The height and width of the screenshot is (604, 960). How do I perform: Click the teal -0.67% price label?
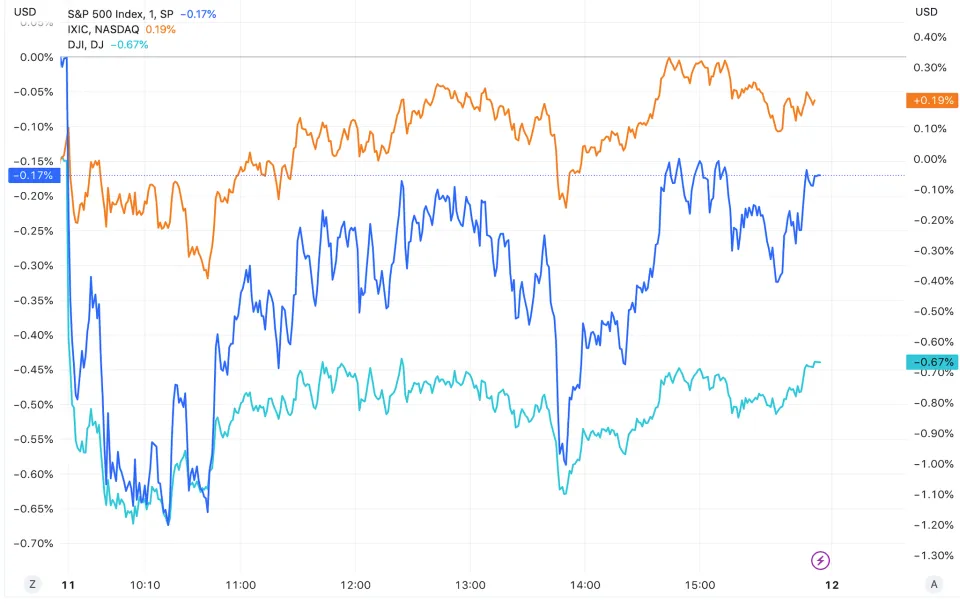[x=931, y=362]
